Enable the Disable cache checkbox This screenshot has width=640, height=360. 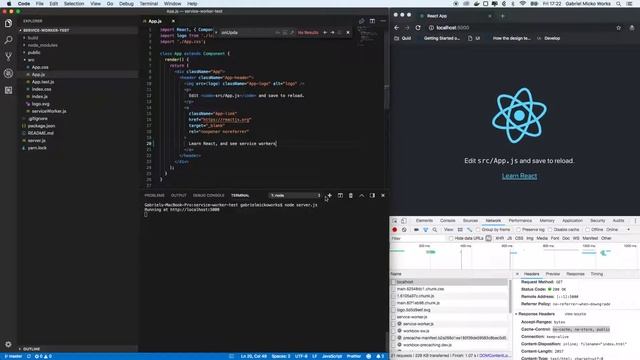[550, 230]
